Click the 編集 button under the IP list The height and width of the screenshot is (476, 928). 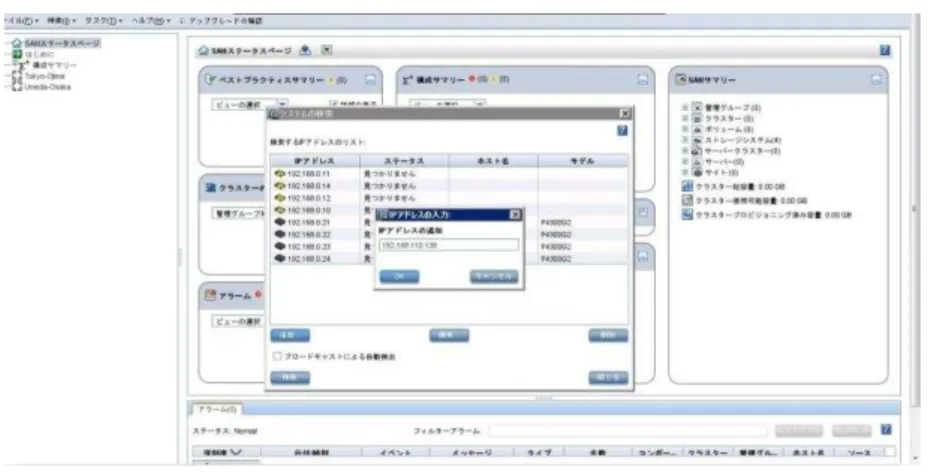coord(449,336)
